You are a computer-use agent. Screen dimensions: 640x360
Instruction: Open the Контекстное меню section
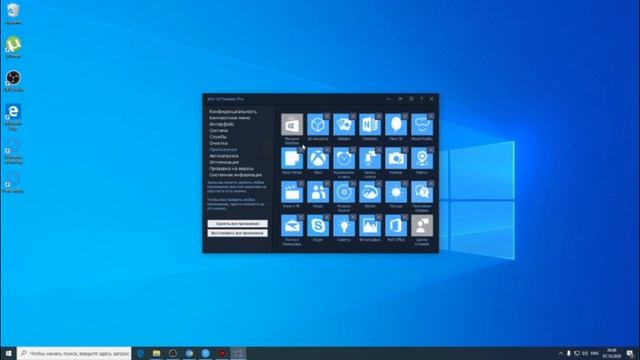tap(230, 118)
